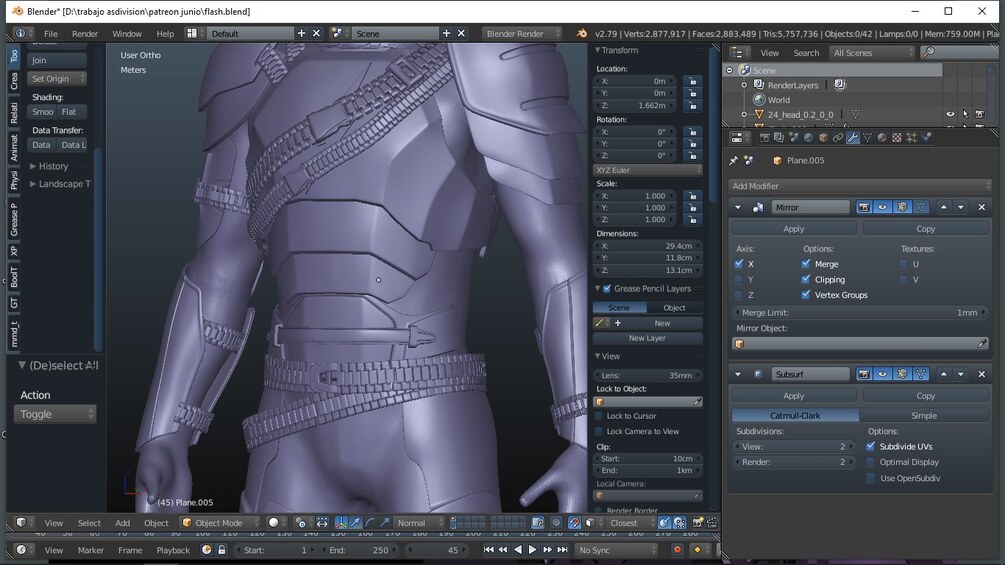Image resolution: width=1005 pixels, height=565 pixels.
Task: Move the Mirror modifier up
Action: [x=943, y=207]
